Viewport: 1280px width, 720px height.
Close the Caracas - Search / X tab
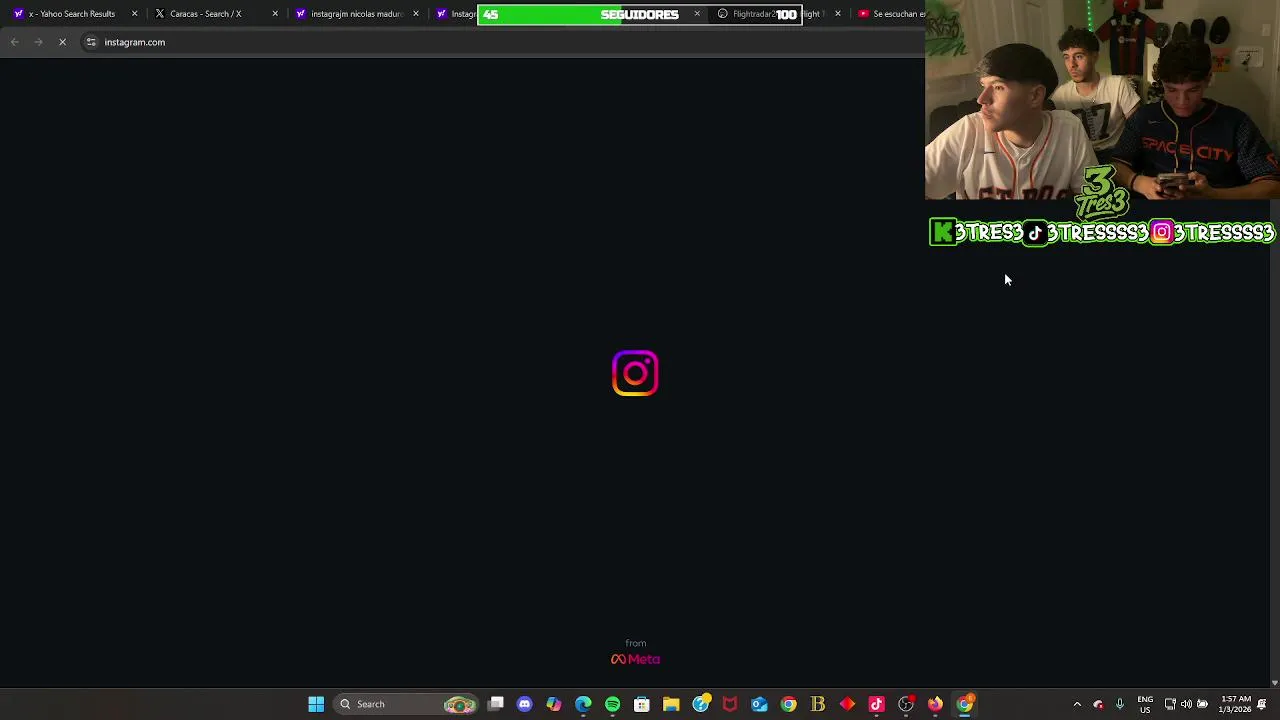275,14
